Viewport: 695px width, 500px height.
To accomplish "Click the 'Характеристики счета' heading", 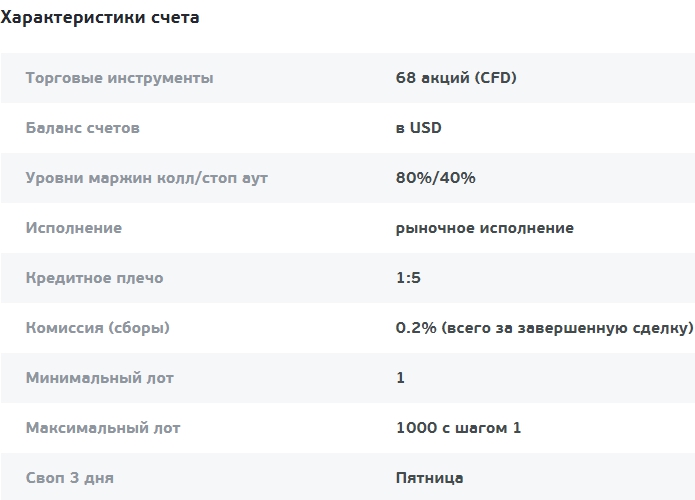I will 100,18.
